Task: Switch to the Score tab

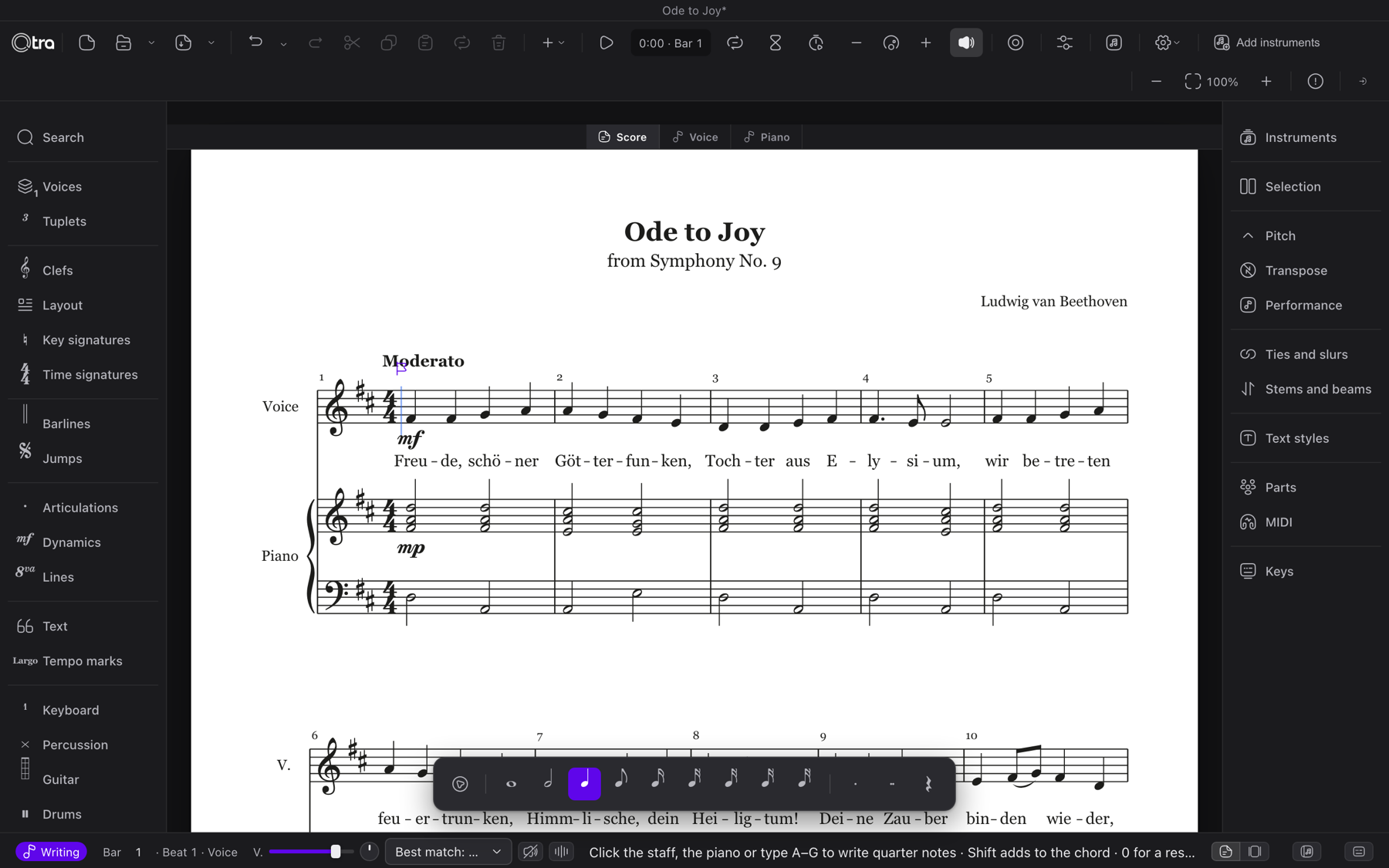Action: point(623,137)
